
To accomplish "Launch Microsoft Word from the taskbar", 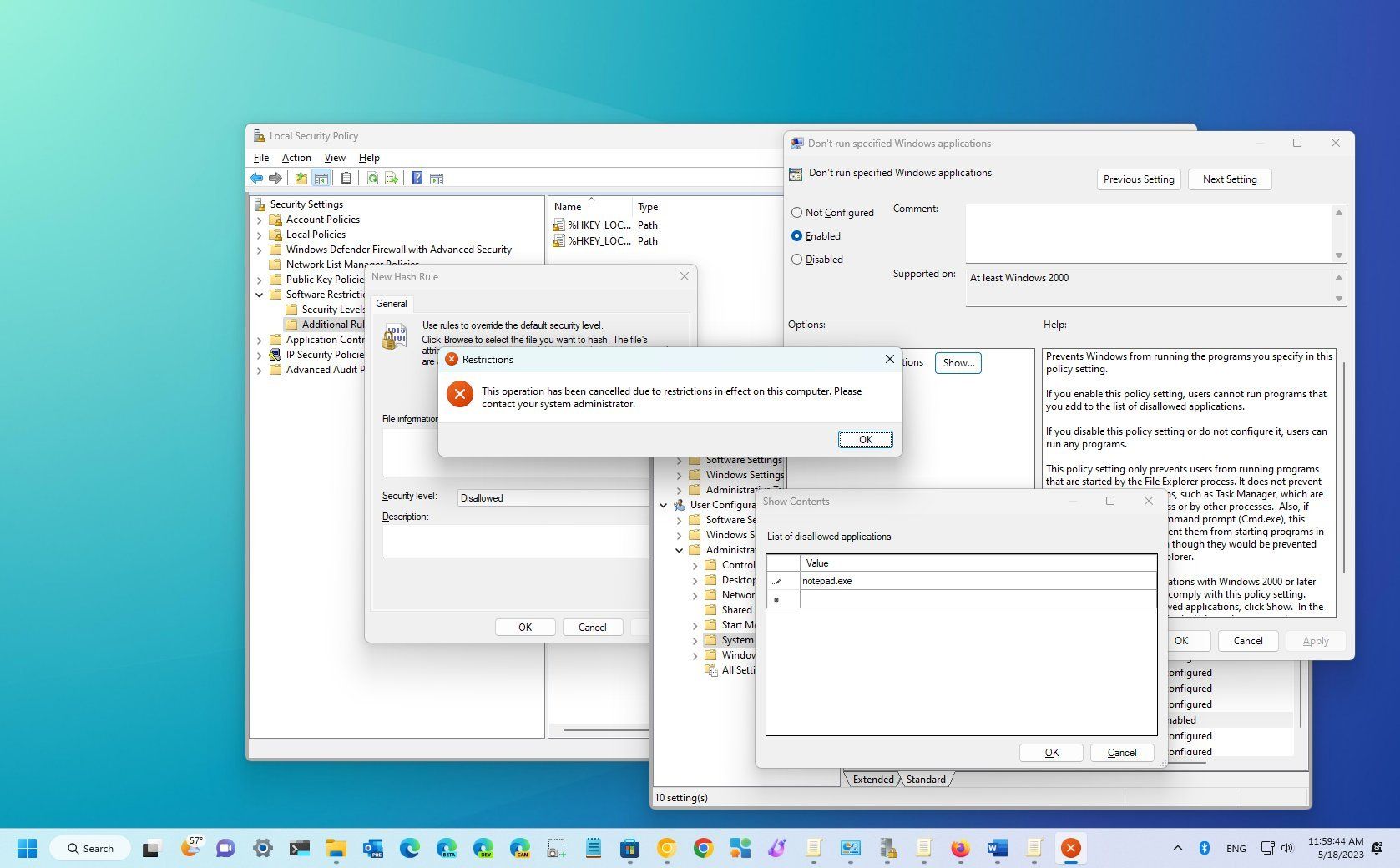I will [x=997, y=848].
